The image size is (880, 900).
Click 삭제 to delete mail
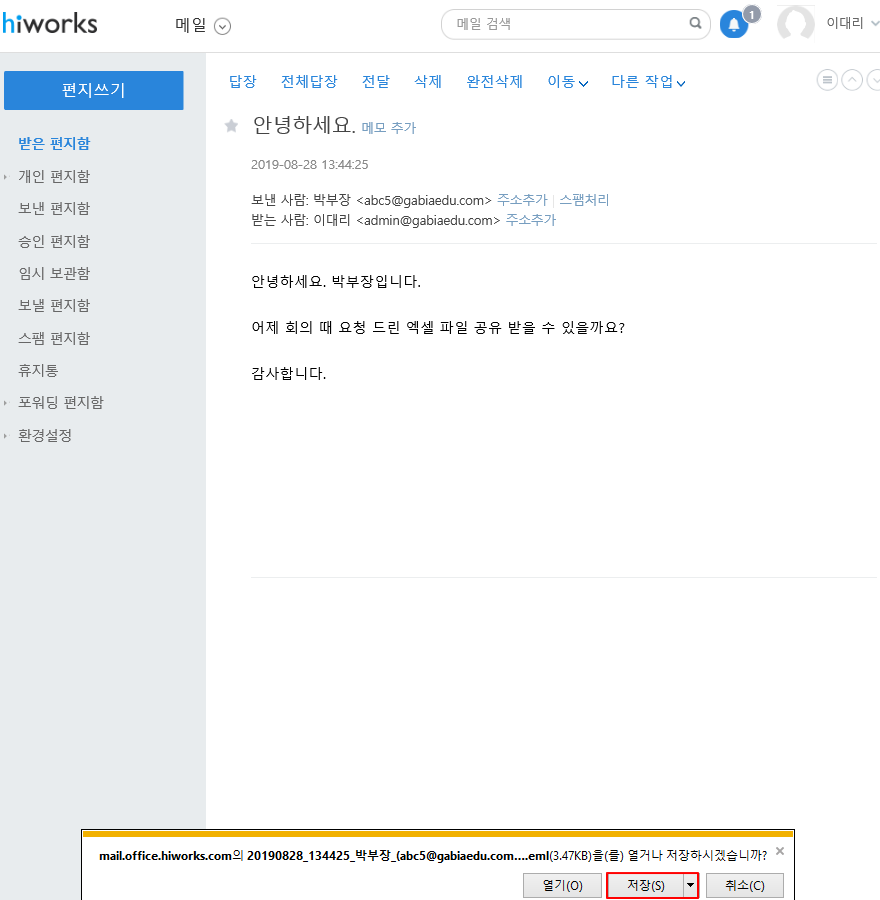point(428,82)
